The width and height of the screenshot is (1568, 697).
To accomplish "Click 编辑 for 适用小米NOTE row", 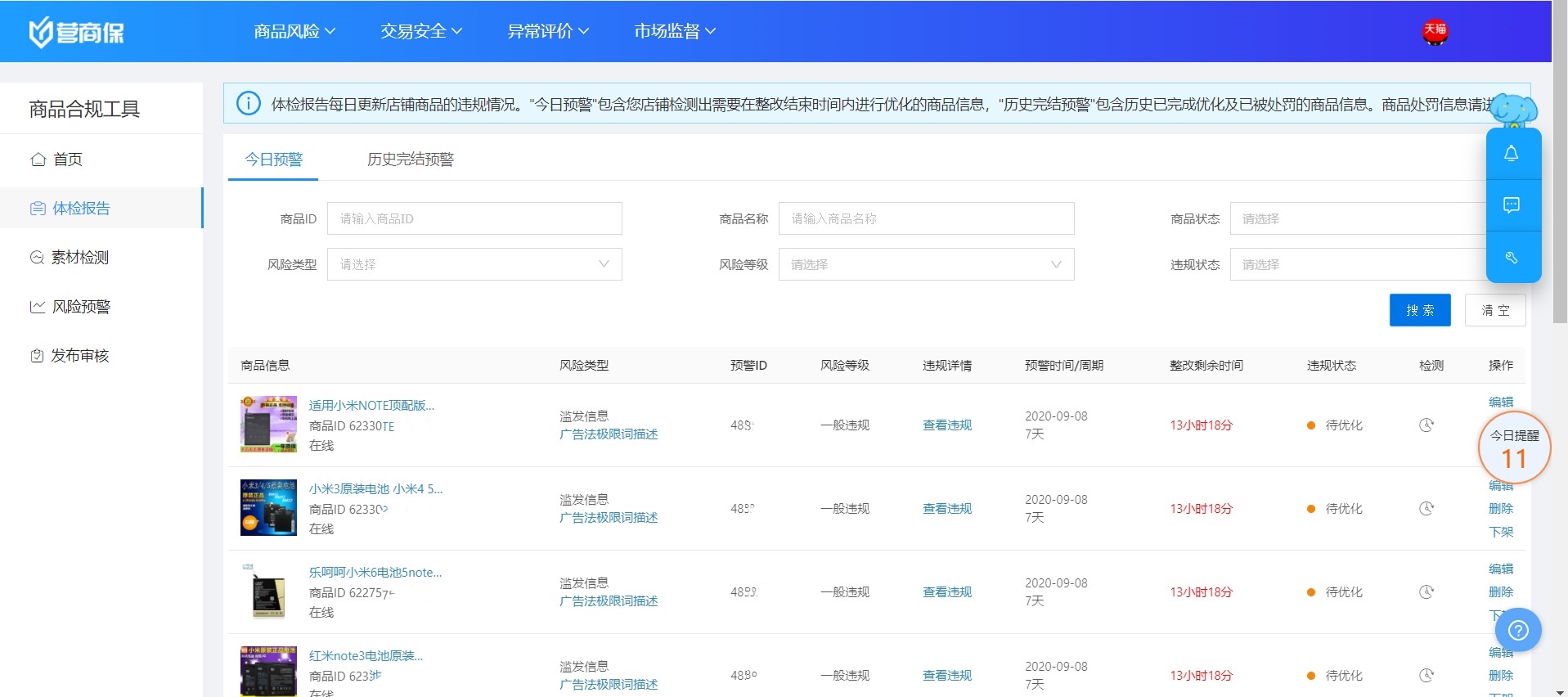I will [1501, 402].
